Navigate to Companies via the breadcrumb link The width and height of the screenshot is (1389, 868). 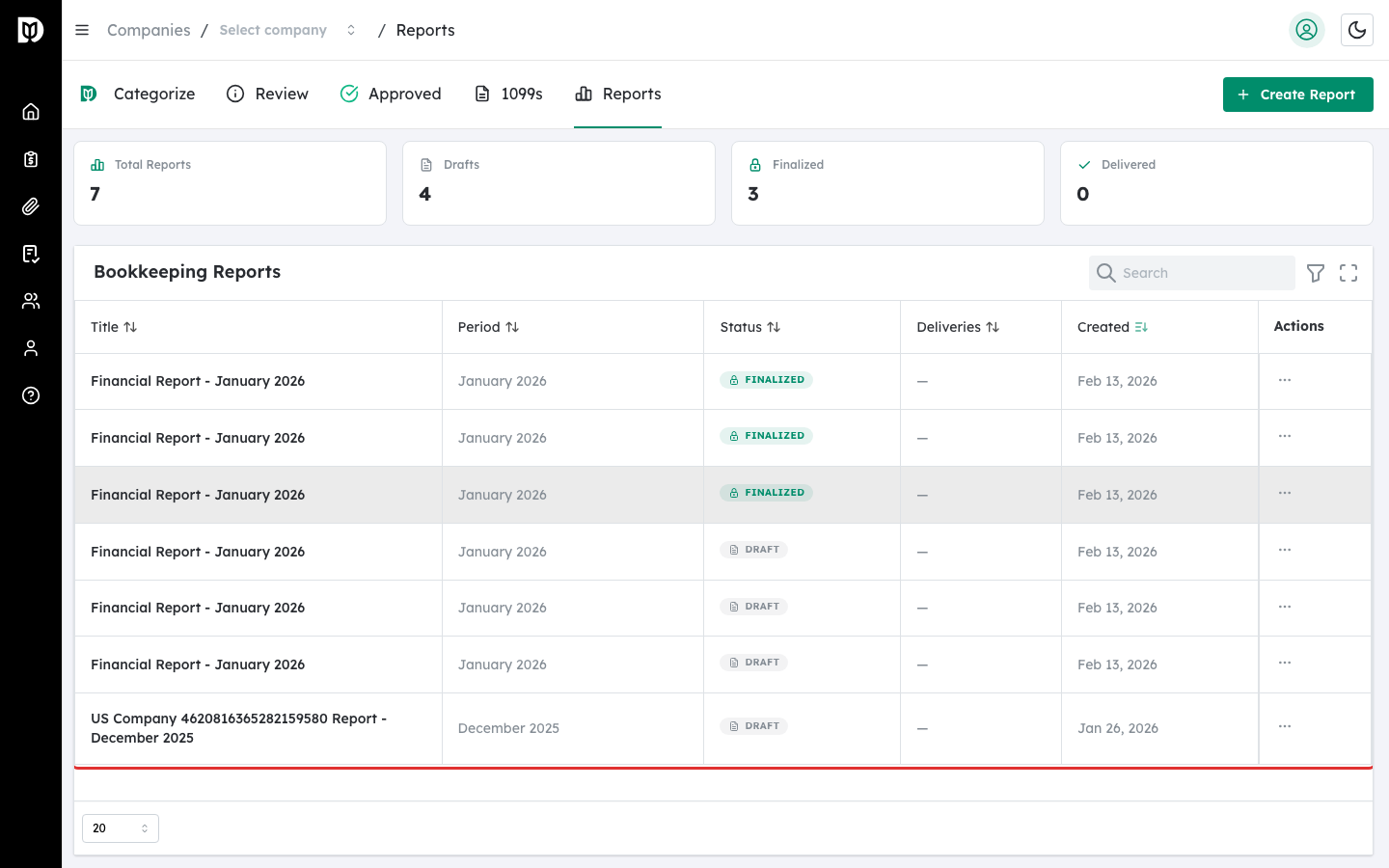(149, 30)
